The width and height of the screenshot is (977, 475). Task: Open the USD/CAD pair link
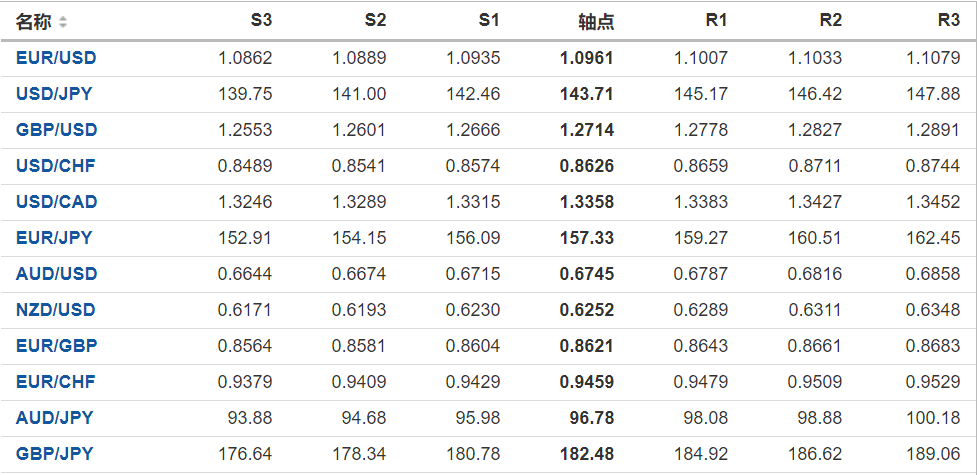[x=56, y=202]
